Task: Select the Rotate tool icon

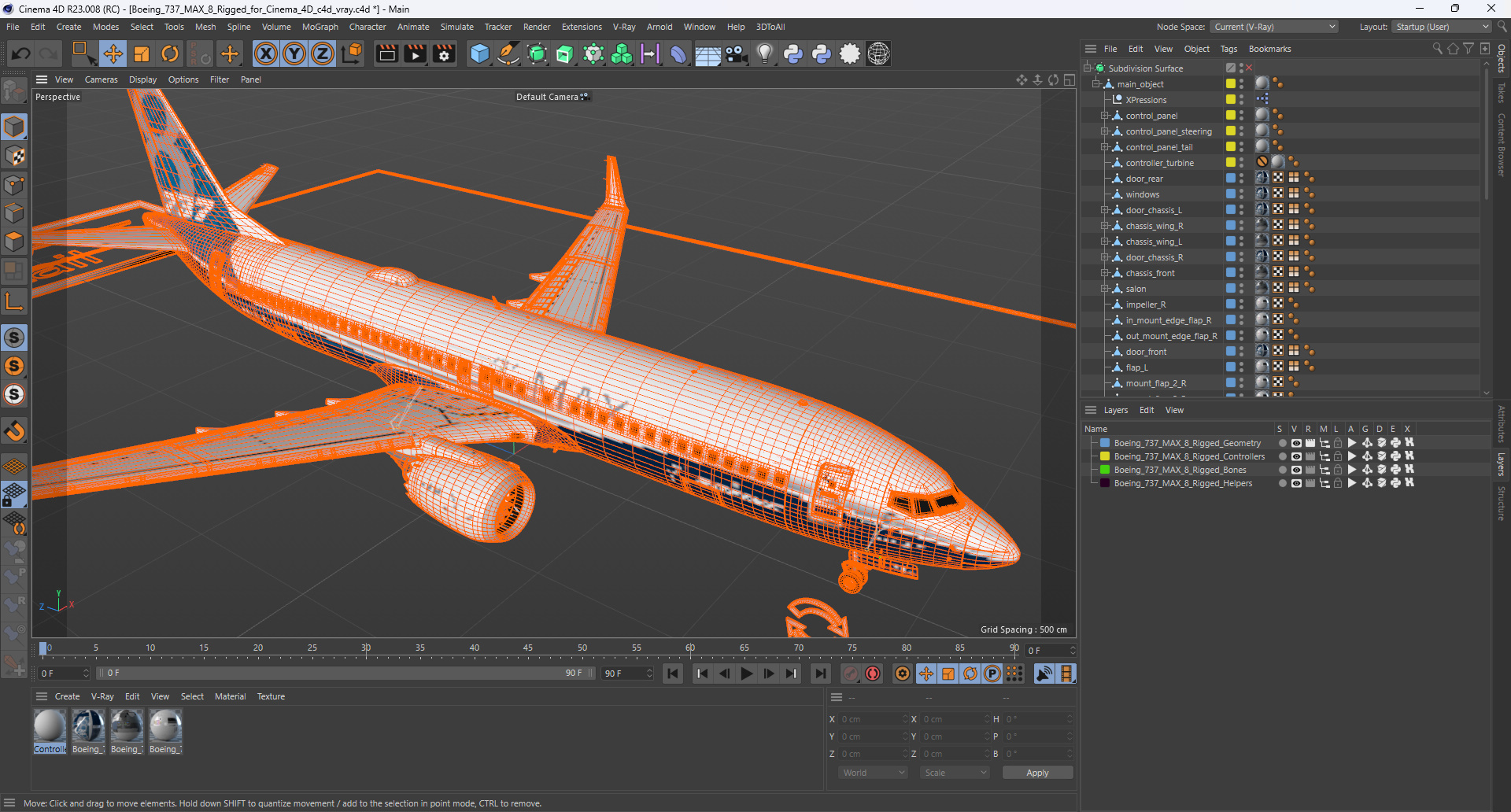Action: [x=170, y=54]
